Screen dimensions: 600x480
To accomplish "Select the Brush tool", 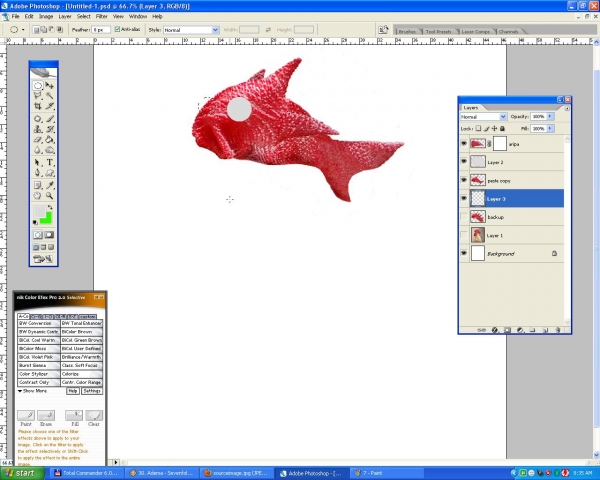I will (x=49, y=119).
